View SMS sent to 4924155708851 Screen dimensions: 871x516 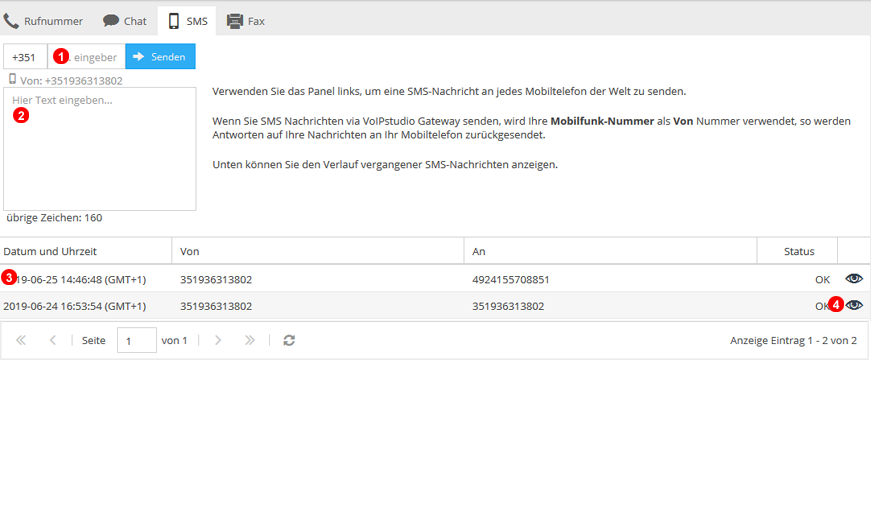click(854, 278)
